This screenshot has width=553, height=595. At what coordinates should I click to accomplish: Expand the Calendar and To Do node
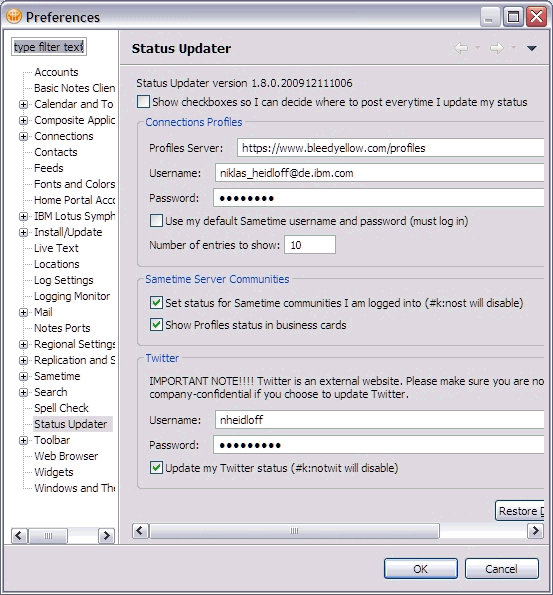pos(24,104)
